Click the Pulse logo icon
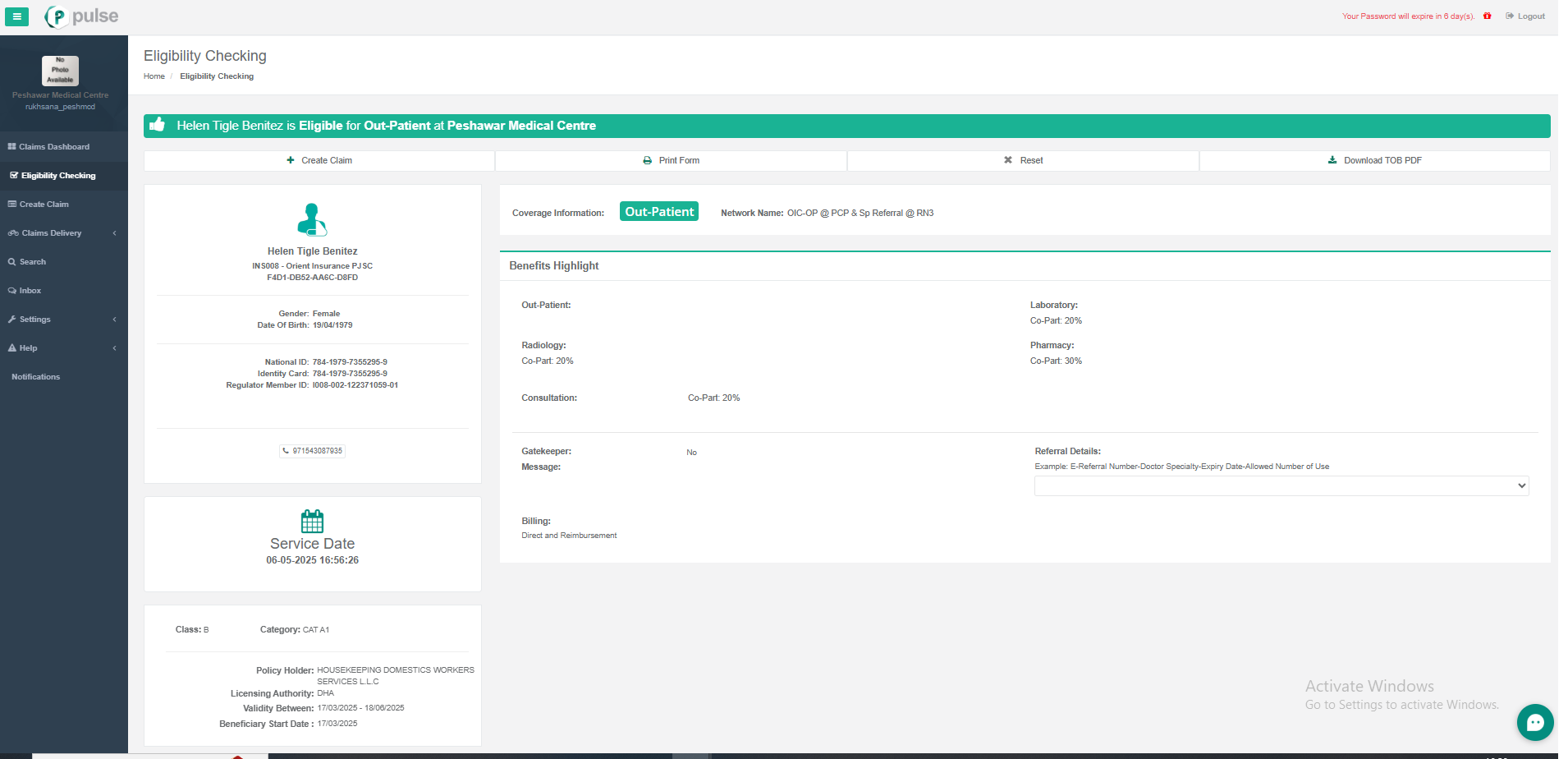 (56, 16)
